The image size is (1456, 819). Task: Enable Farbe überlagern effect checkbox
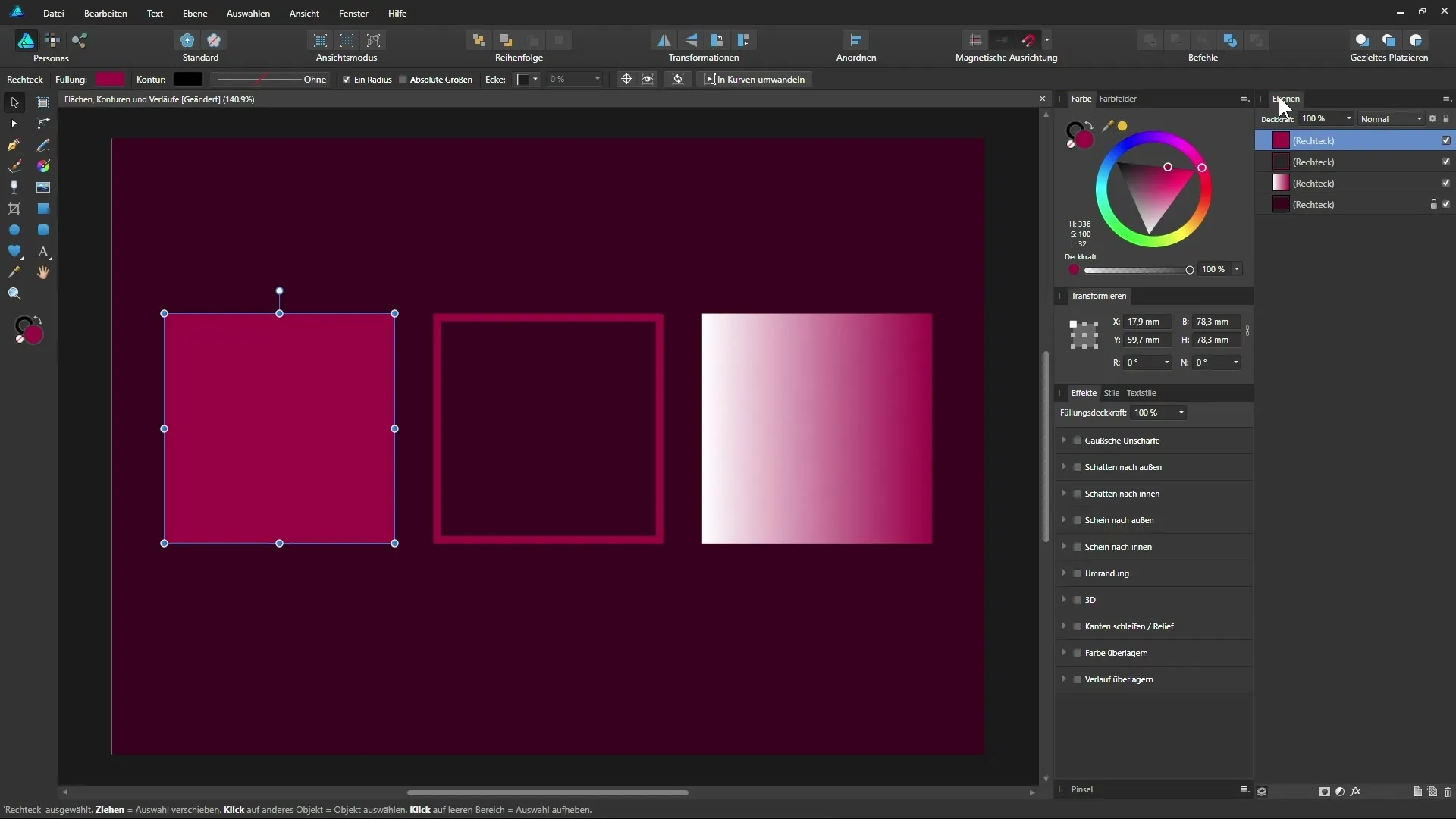click(1077, 653)
